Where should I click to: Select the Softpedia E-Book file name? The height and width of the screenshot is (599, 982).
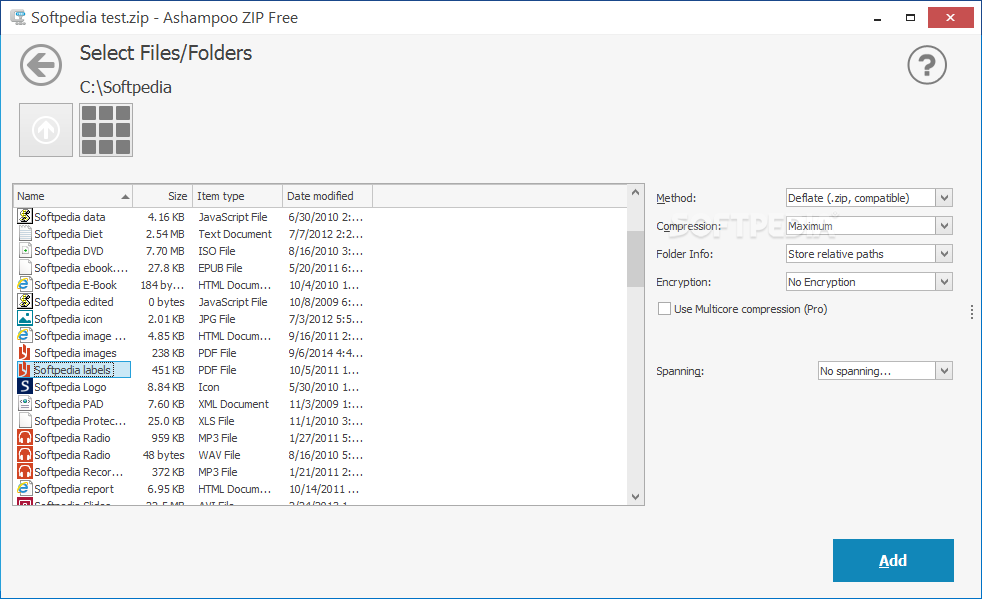click(75, 284)
